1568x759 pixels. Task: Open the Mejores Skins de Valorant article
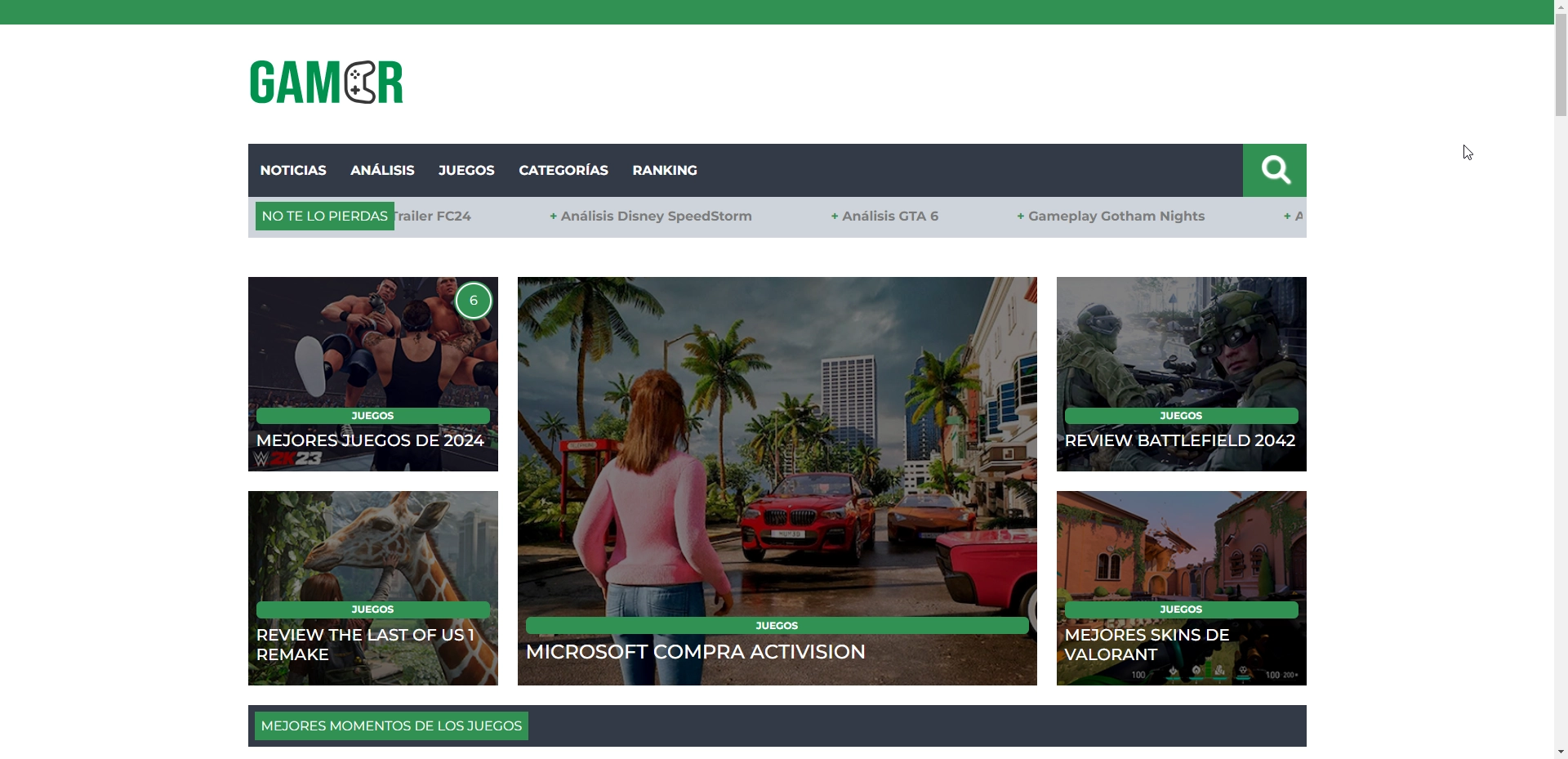pos(1147,645)
